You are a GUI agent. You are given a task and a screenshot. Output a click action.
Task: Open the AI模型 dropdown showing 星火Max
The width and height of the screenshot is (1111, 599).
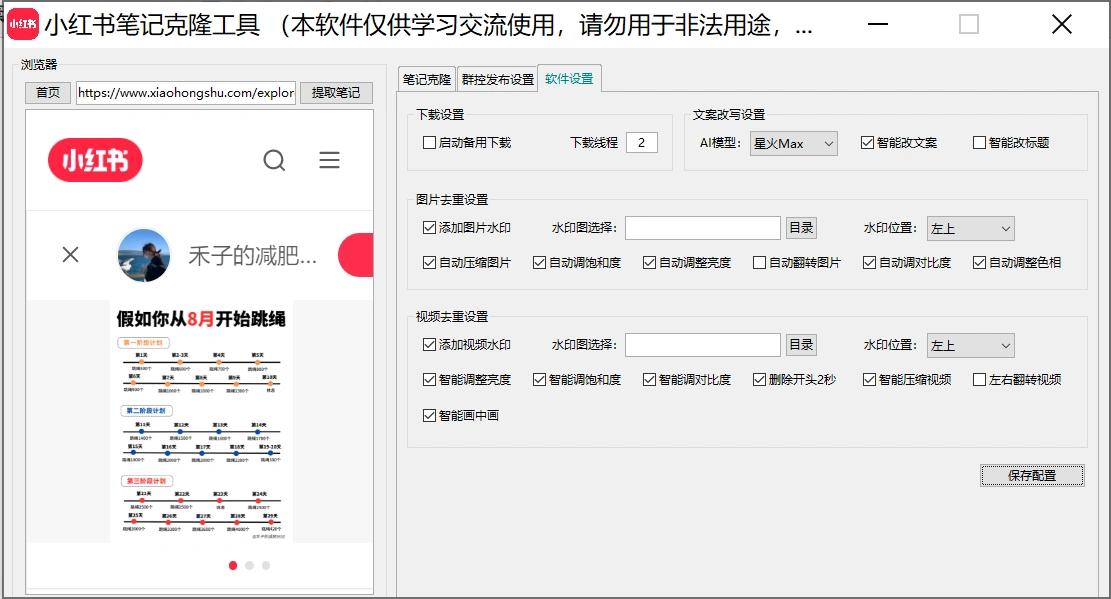[793, 143]
